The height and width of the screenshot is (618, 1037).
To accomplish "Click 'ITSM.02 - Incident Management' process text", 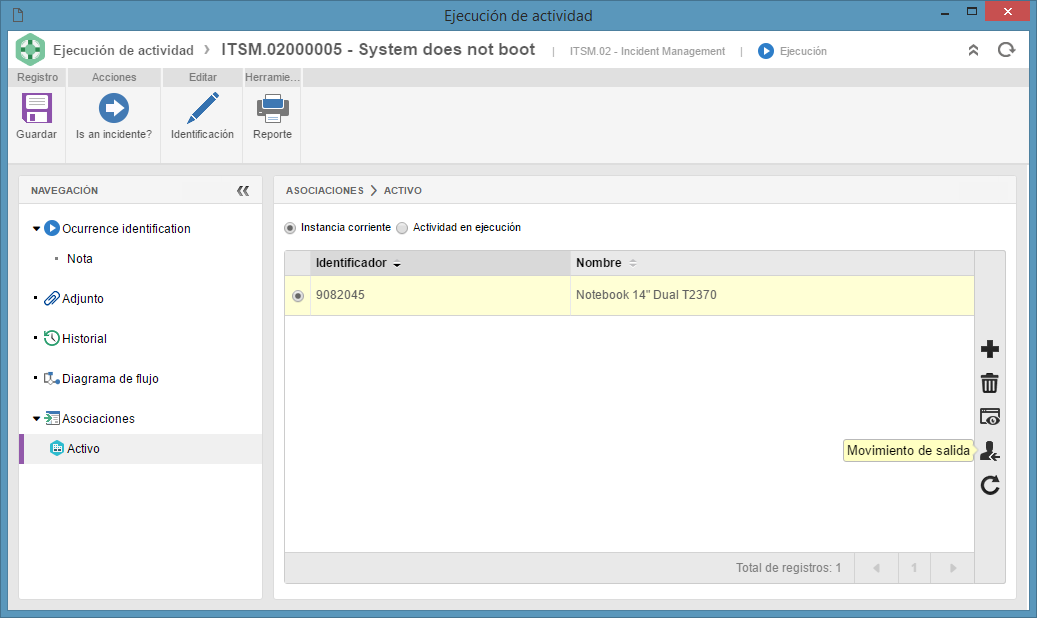I will [647, 51].
